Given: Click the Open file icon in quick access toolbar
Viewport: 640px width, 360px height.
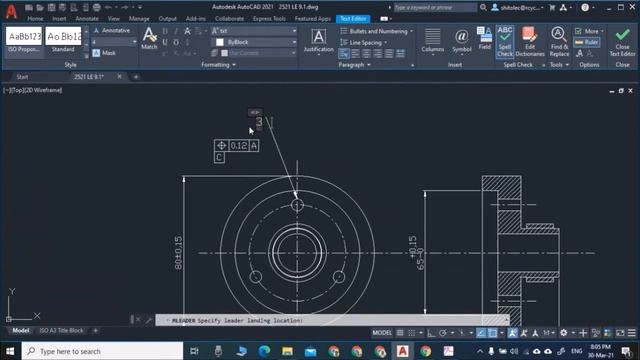Looking at the screenshot, I should (x=40, y=7).
